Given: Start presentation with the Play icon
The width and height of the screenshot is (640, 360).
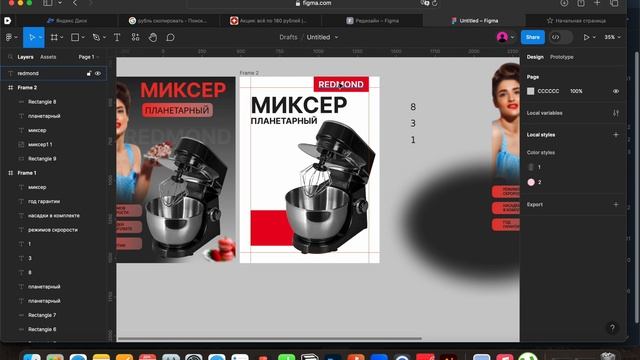Looking at the screenshot, I should (587, 37).
